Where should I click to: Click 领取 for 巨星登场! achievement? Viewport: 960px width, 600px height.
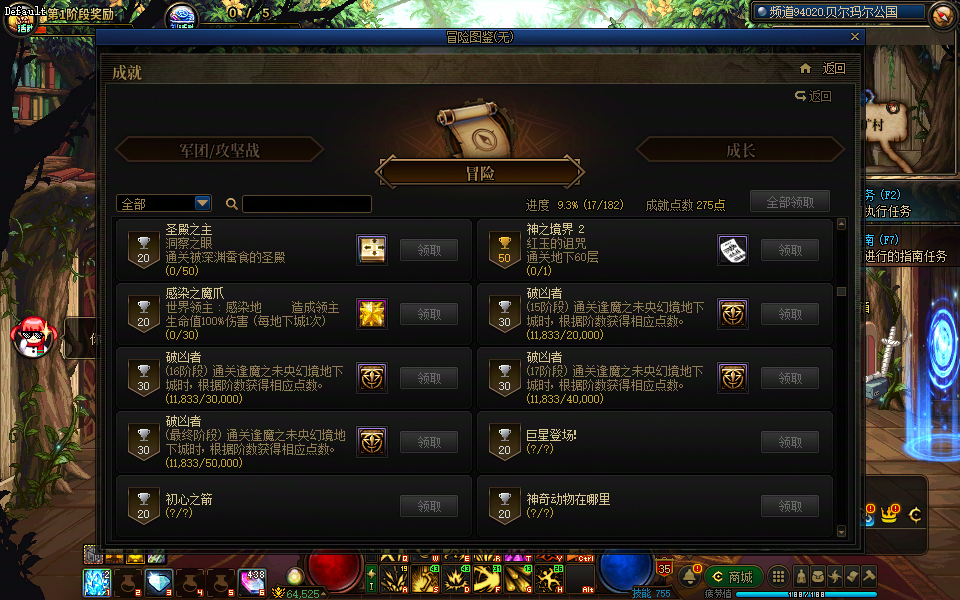(x=790, y=442)
